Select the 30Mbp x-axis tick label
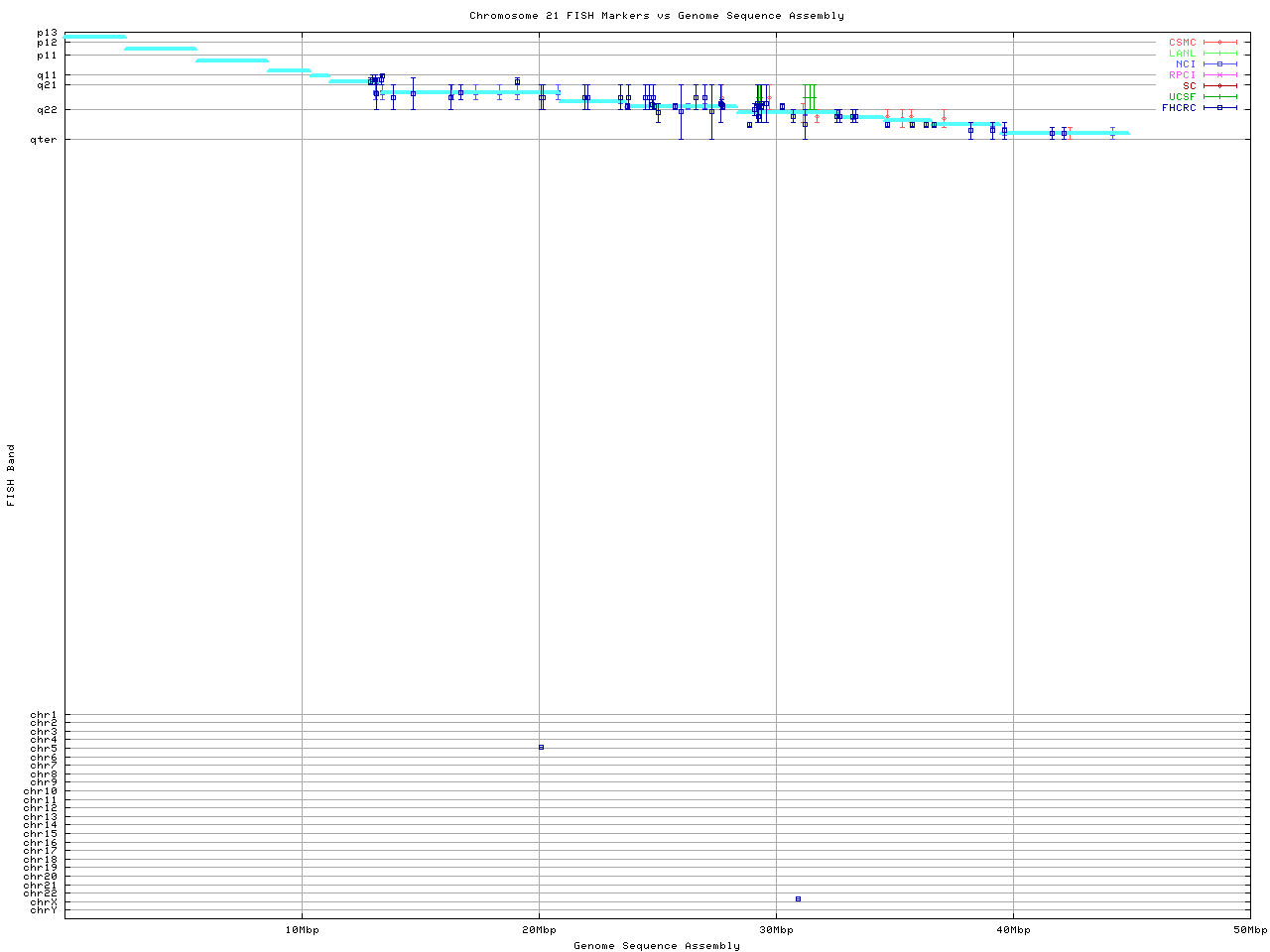 click(776, 930)
